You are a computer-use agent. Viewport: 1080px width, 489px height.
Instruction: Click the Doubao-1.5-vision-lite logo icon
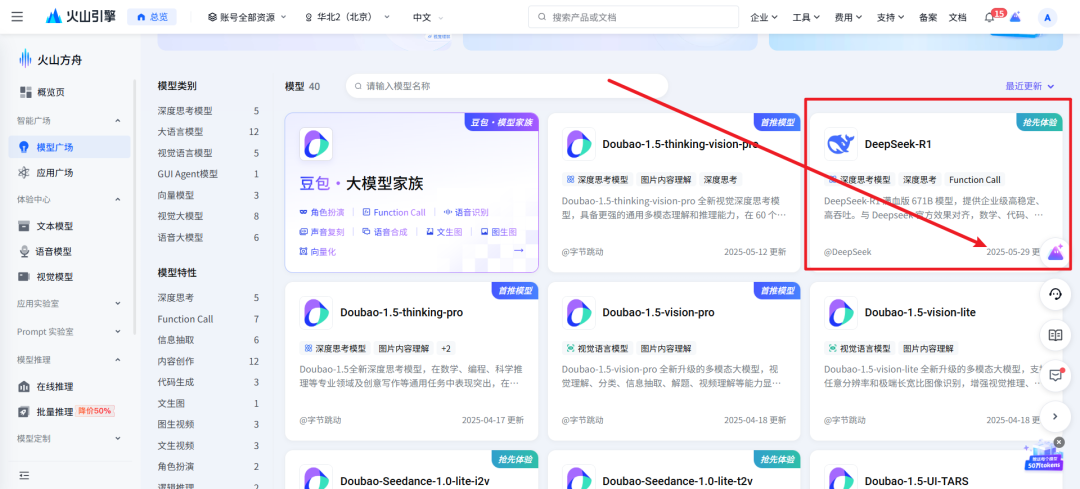841,313
